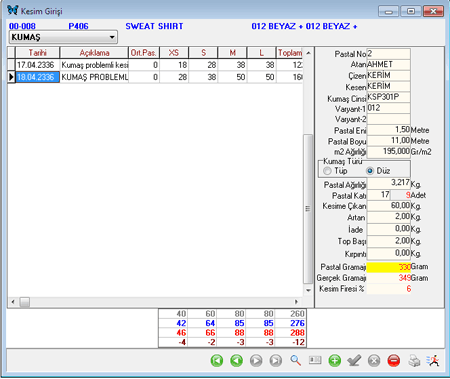This screenshot has width=450, height=379.
Task: Click Varyant-1 field showing 012
Action: [388, 108]
